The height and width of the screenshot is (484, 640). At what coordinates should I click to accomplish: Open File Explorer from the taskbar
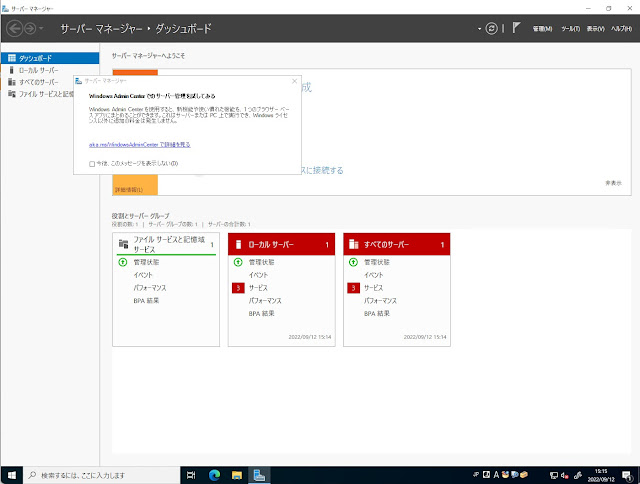(237, 475)
